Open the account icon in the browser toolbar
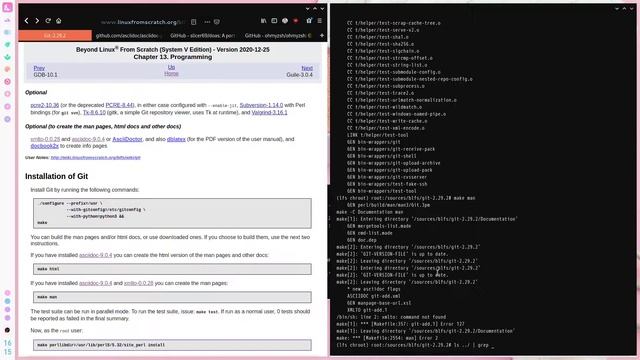Image resolution: width=640 pixels, height=360 pixels. click(285, 21)
